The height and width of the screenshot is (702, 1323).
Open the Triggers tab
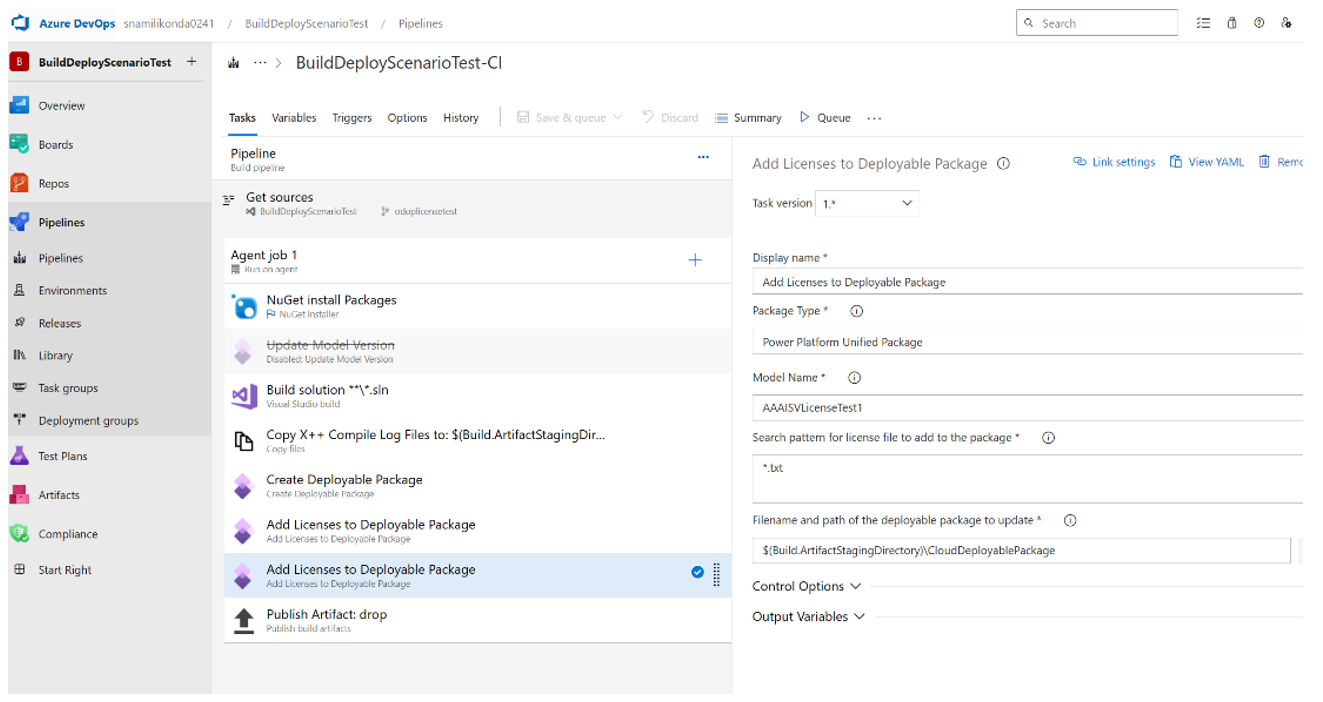pos(352,117)
